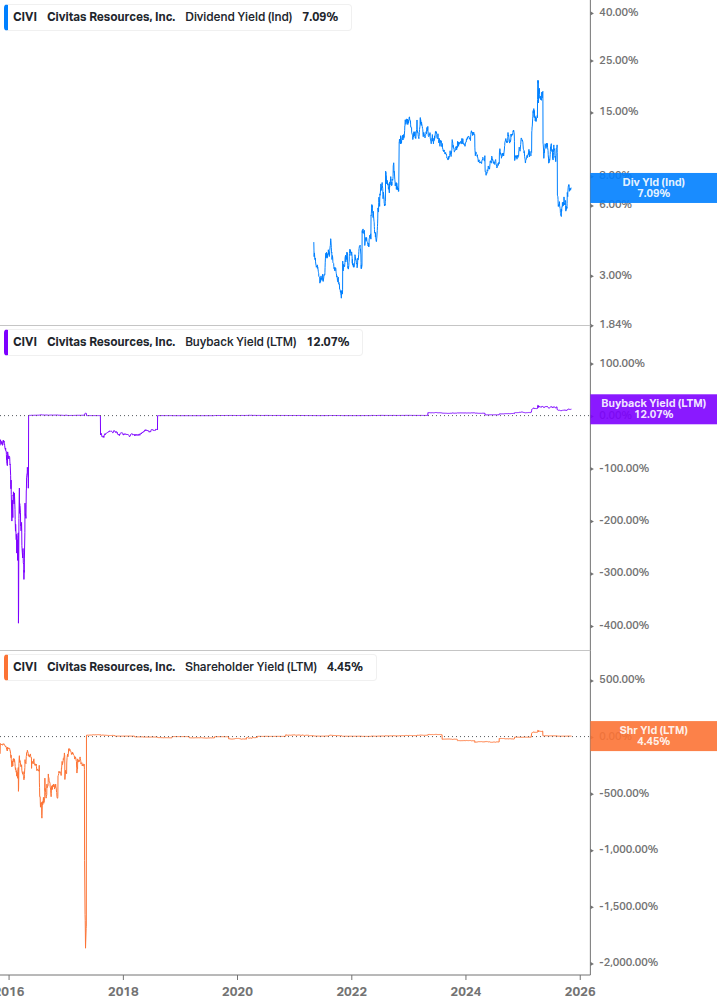Click the 2026 label on the time axis
The image size is (717, 1005).
pos(581,992)
